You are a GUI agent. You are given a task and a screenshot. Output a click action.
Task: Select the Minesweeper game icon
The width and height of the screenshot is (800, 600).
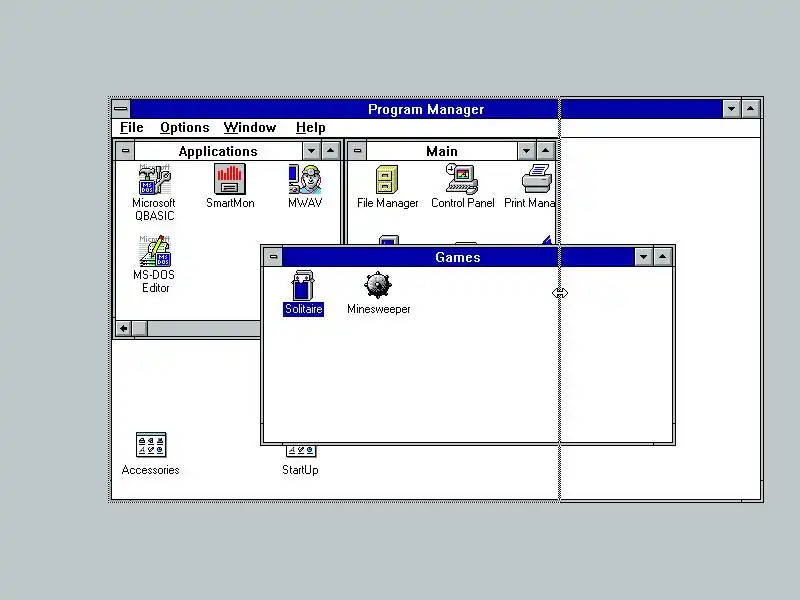(x=378, y=285)
